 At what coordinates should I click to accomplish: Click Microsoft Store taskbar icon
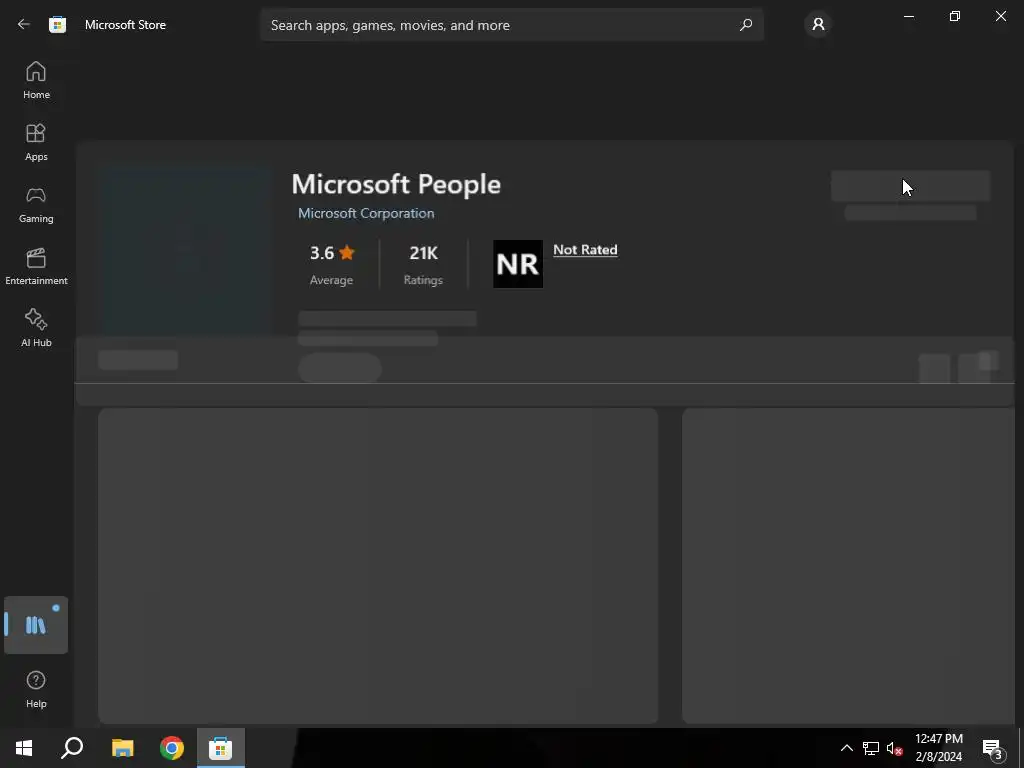(221, 748)
